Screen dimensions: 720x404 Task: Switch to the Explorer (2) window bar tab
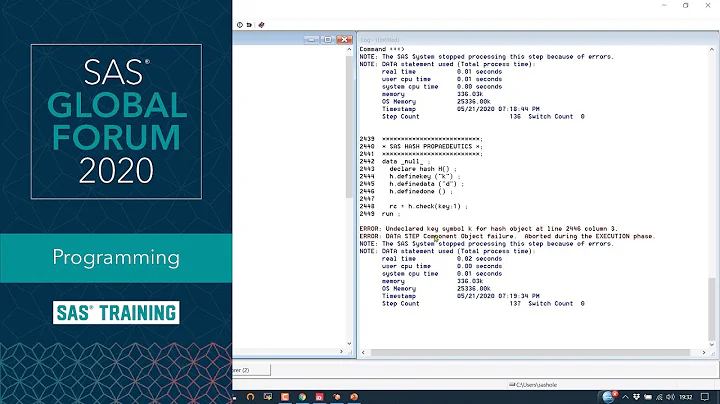(x=251, y=370)
